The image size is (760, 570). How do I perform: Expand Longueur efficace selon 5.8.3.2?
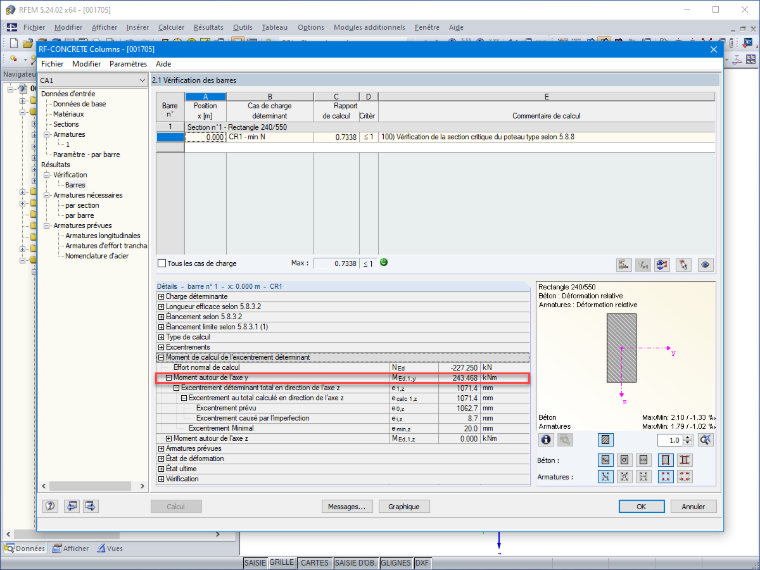click(161, 306)
